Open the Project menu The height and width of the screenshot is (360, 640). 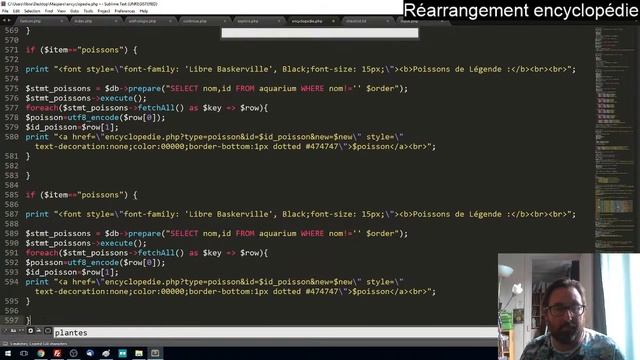[104, 11]
